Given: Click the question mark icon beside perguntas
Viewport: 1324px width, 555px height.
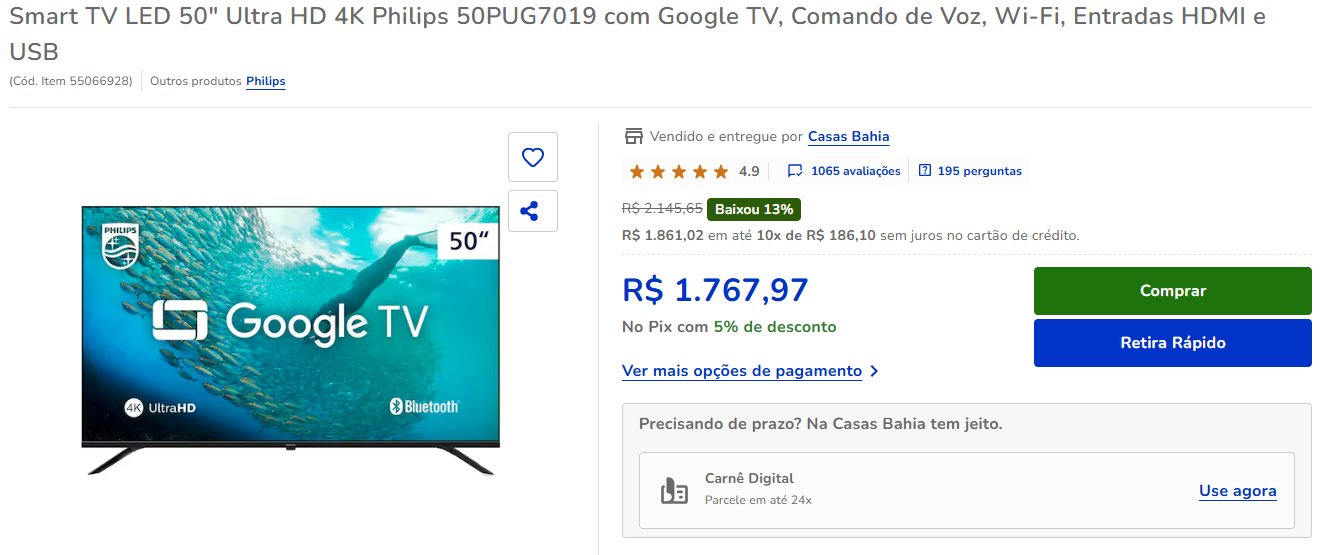Looking at the screenshot, I should pyautogui.click(x=924, y=171).
